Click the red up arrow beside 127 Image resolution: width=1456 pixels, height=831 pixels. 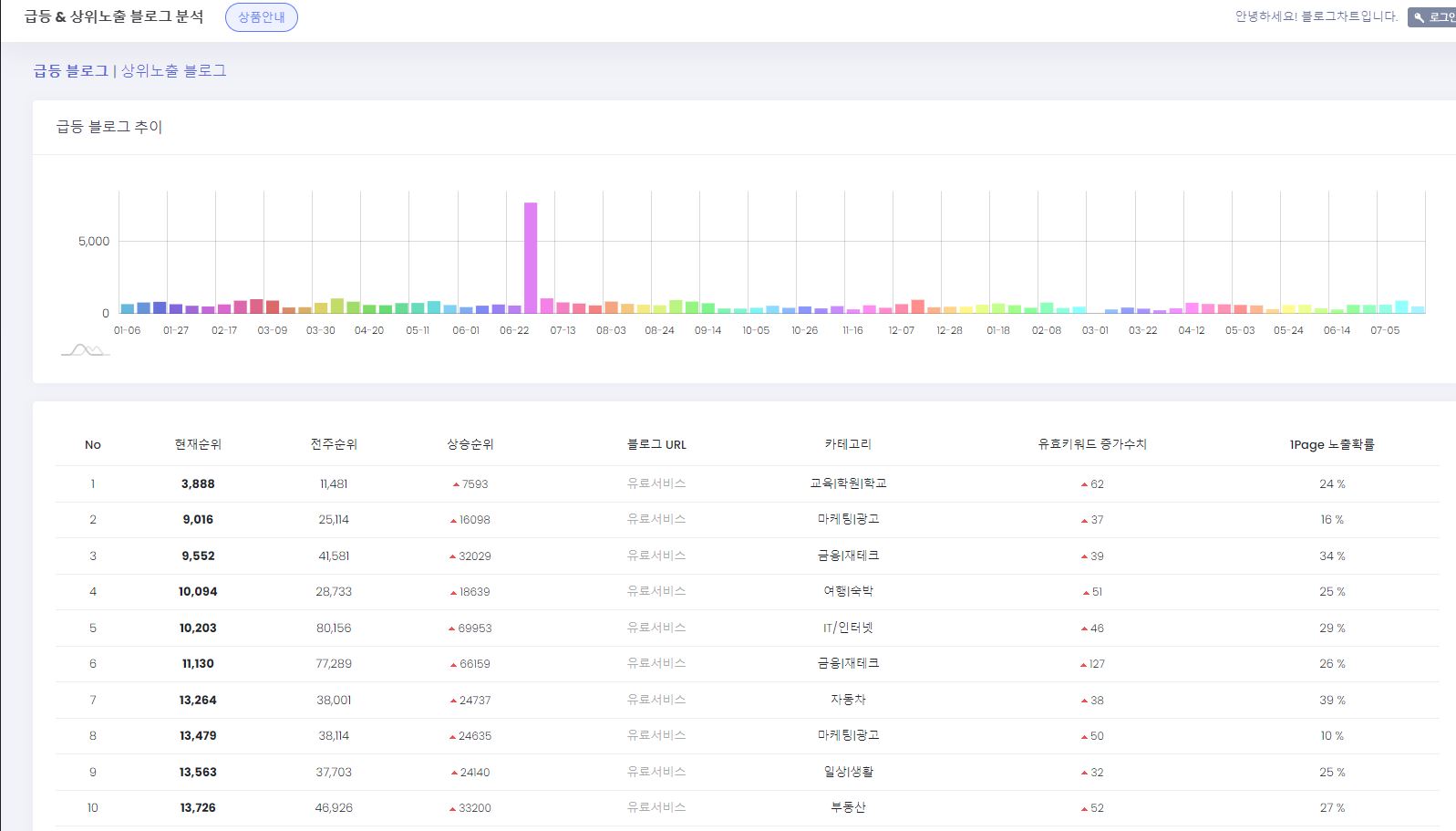coord(1084,665)
